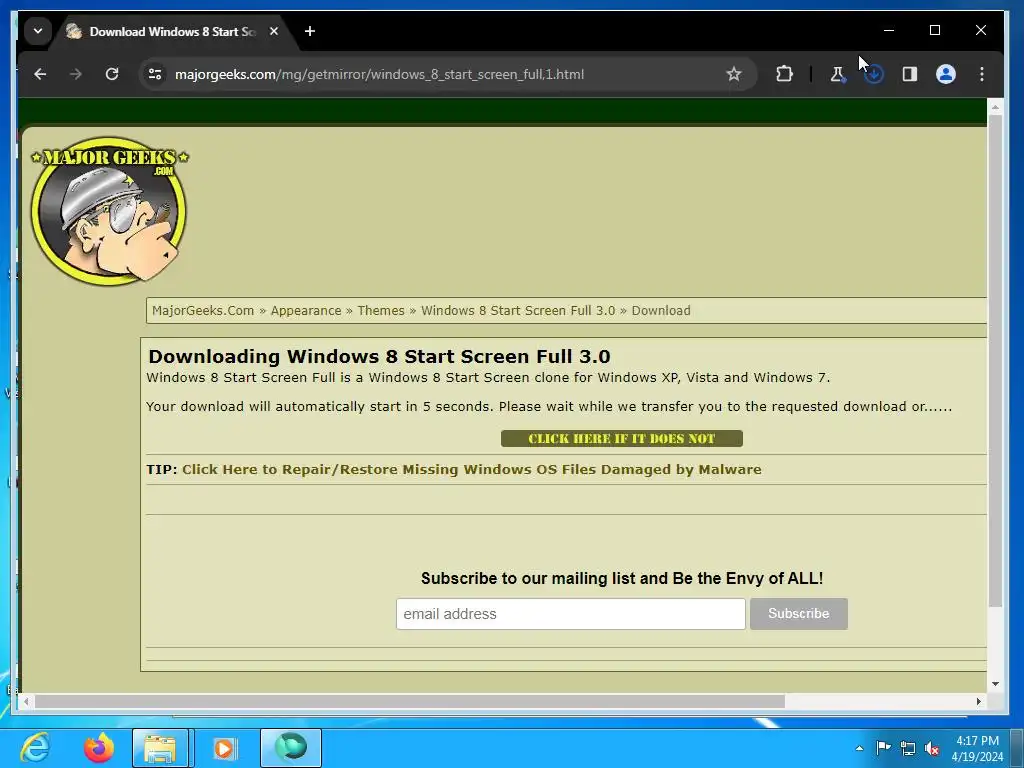Click the vertical scrollbar thumb
This screenshot has width=1024, height=768.
(x=995, y=361)
